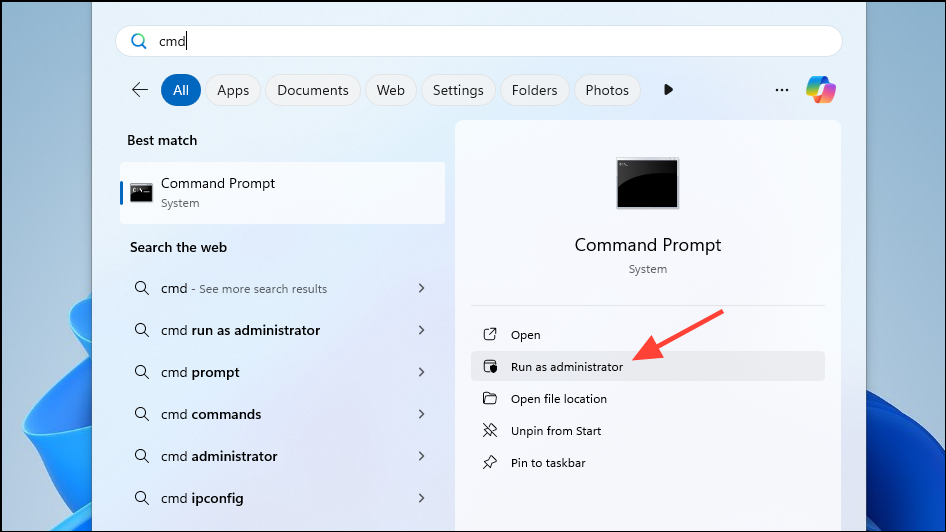946x532 pixels.
Task: Select the cmd administrator web suggestion
Action: point(282,456)
